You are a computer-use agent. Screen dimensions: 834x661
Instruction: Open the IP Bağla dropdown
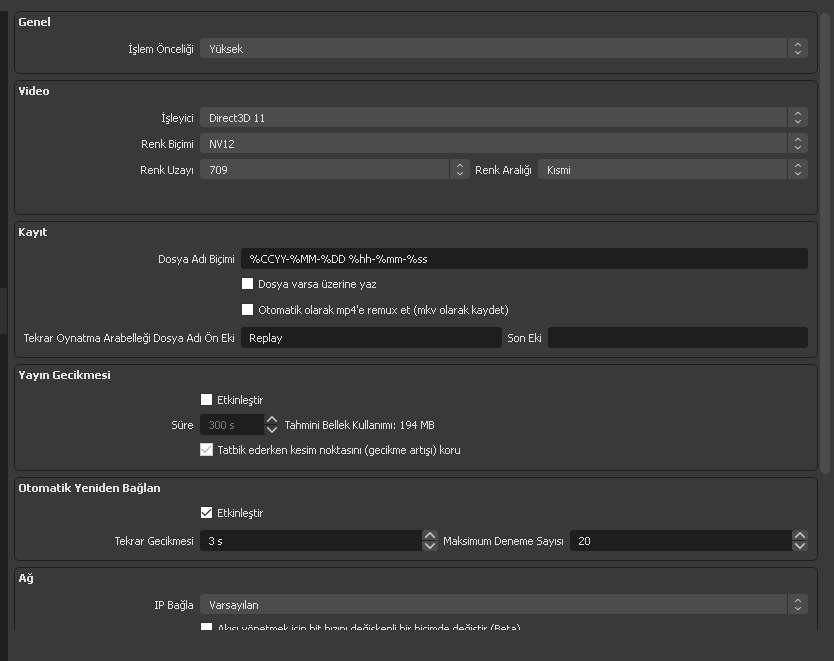coord(503,605)
